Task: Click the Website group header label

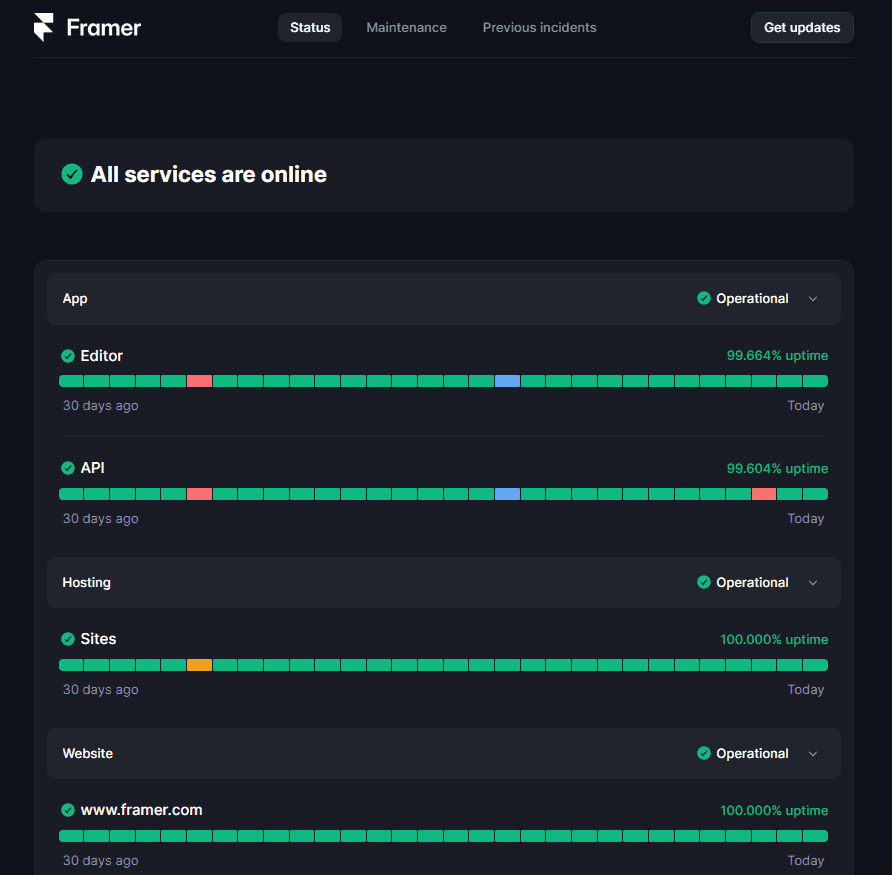Action: 88,753
